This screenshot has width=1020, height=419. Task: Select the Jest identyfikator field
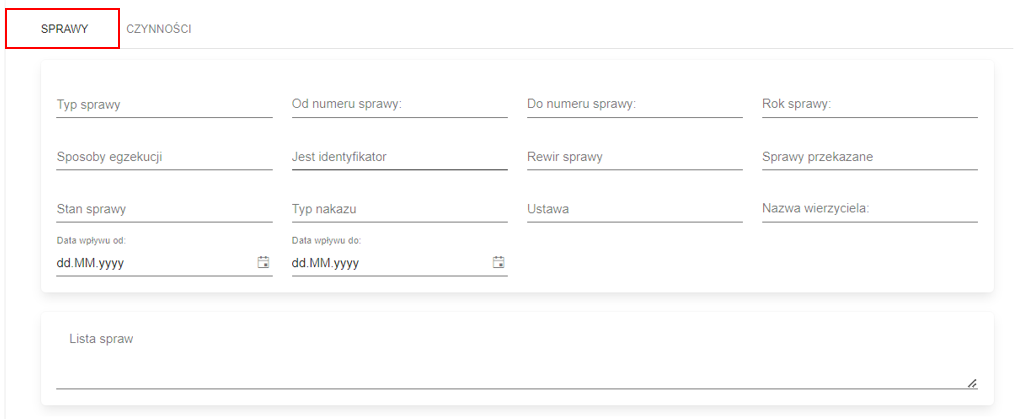click(x=399, y=157)
